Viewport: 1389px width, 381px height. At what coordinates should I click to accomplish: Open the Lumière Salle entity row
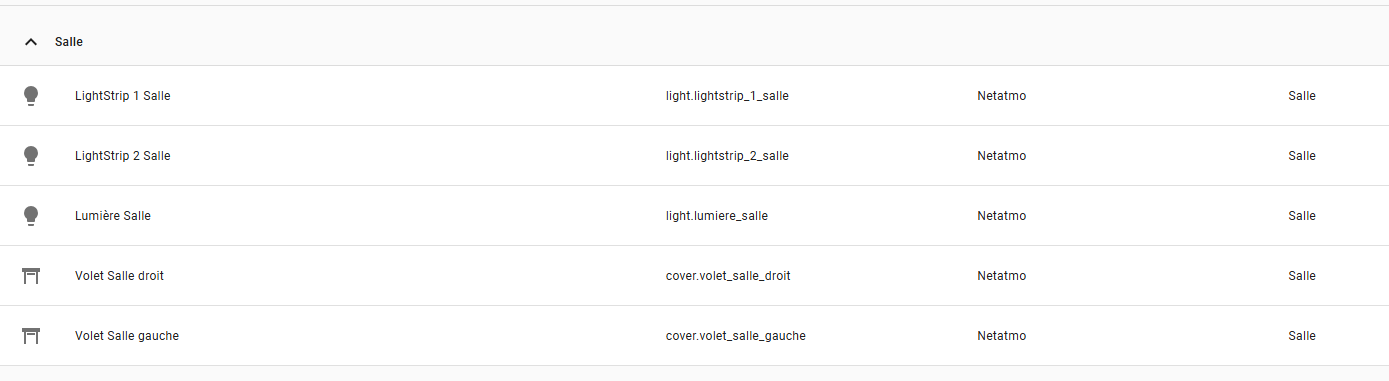tap(694, 216)
